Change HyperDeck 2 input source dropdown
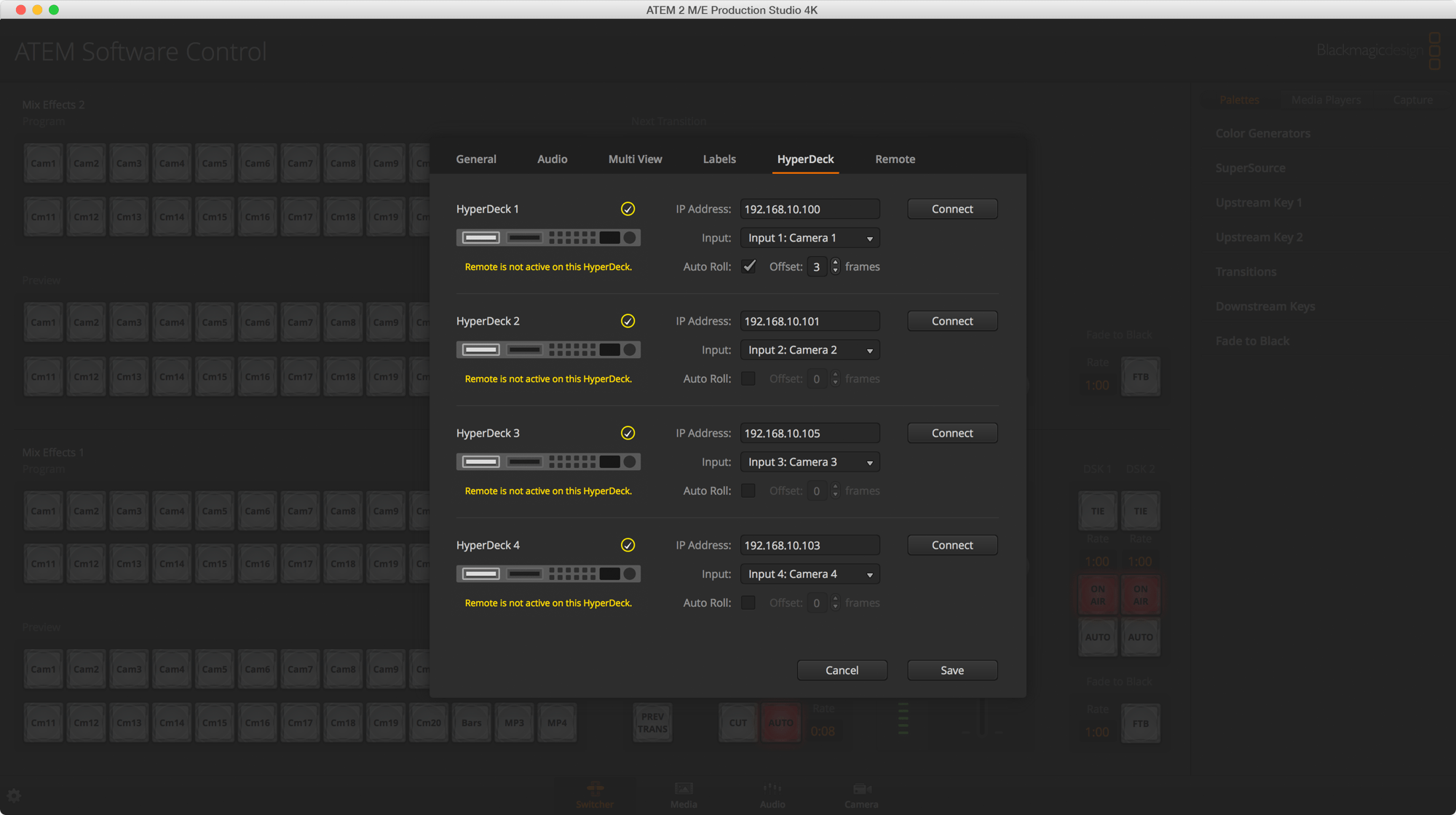The height and width of the screenshot is (815, 1456). (810, 349)
